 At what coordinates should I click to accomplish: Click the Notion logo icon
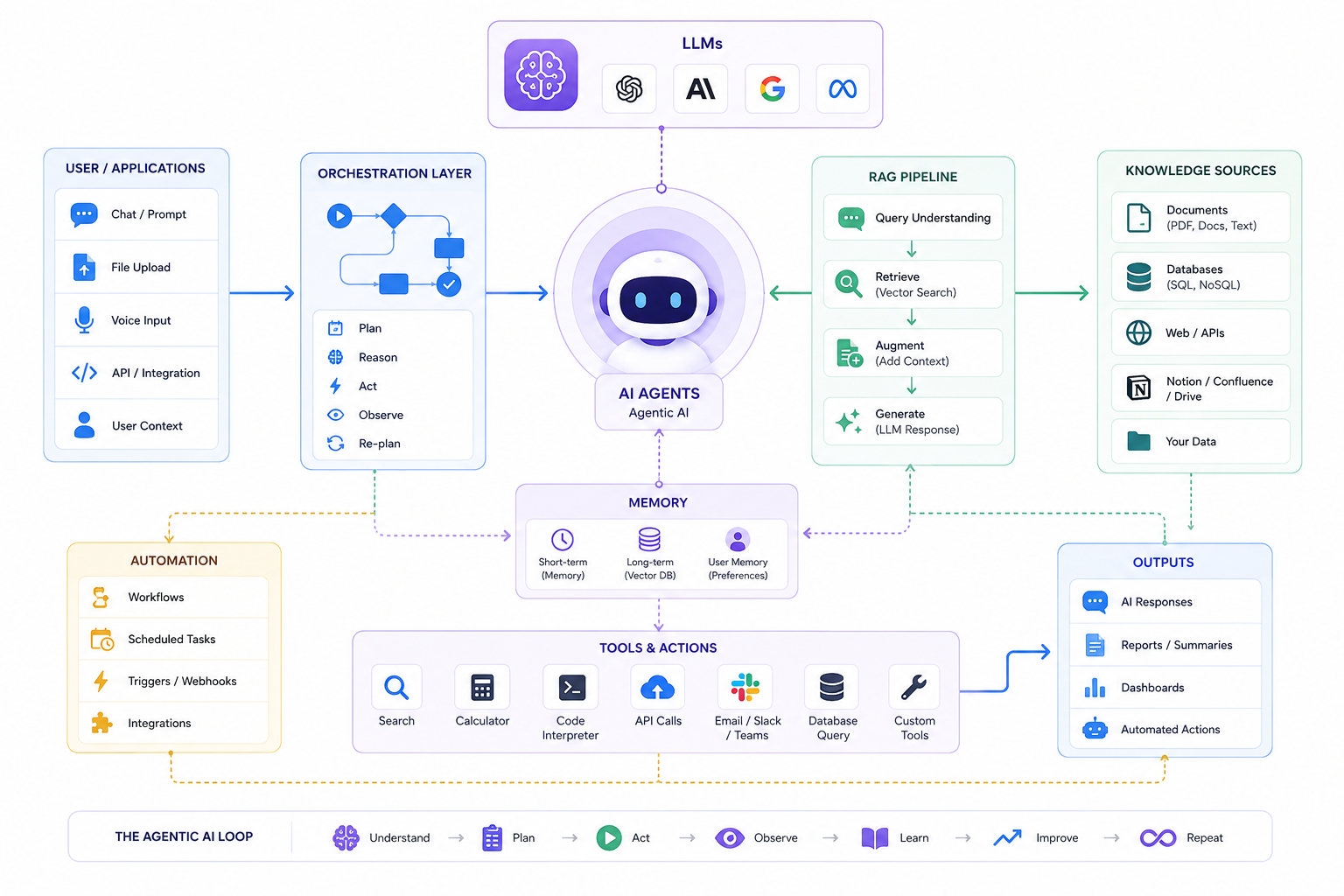pyautogui.click(x=1138, y=388)
